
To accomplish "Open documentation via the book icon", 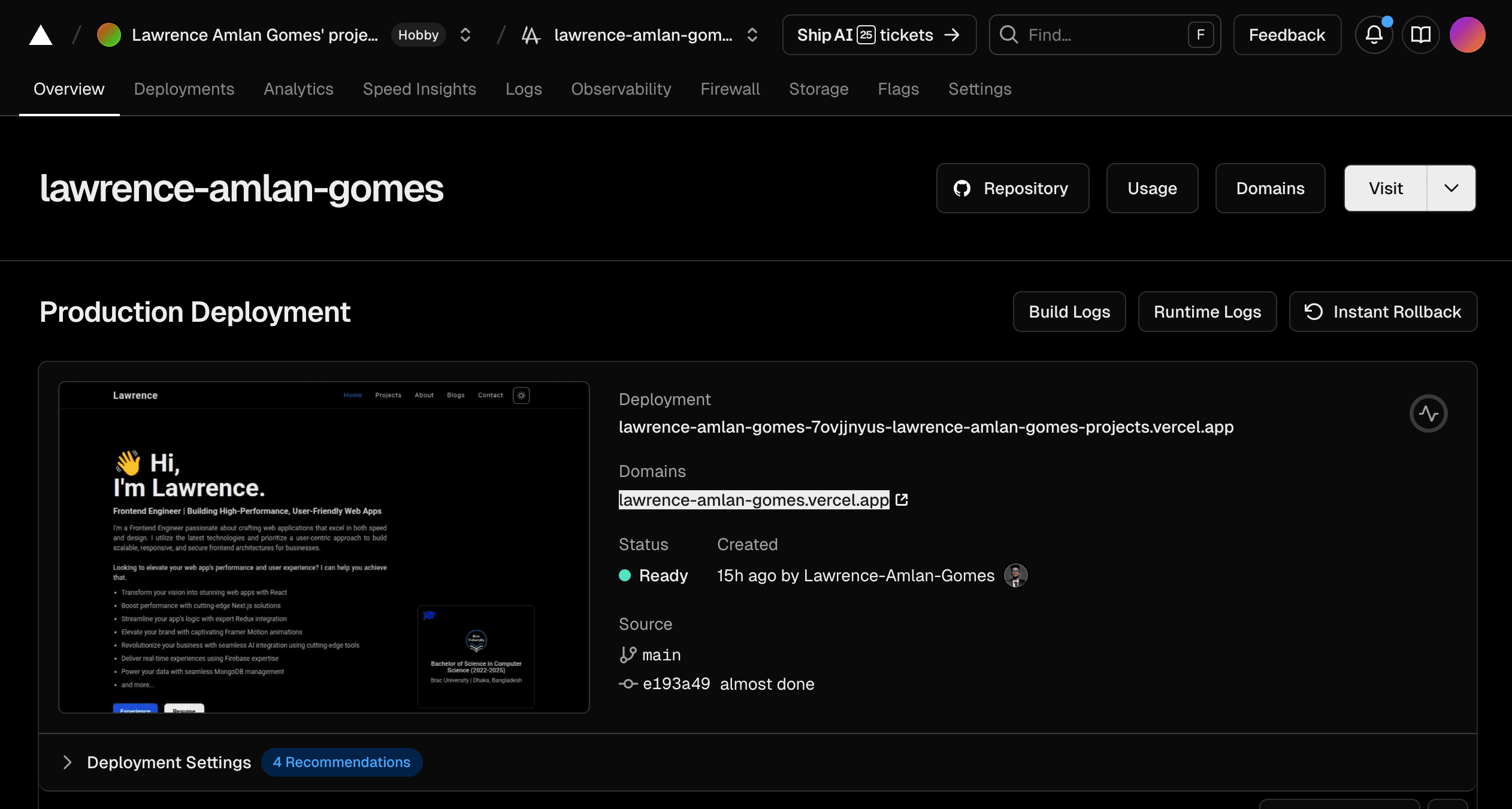I will pyautogui.click(x=1420, y=35).
